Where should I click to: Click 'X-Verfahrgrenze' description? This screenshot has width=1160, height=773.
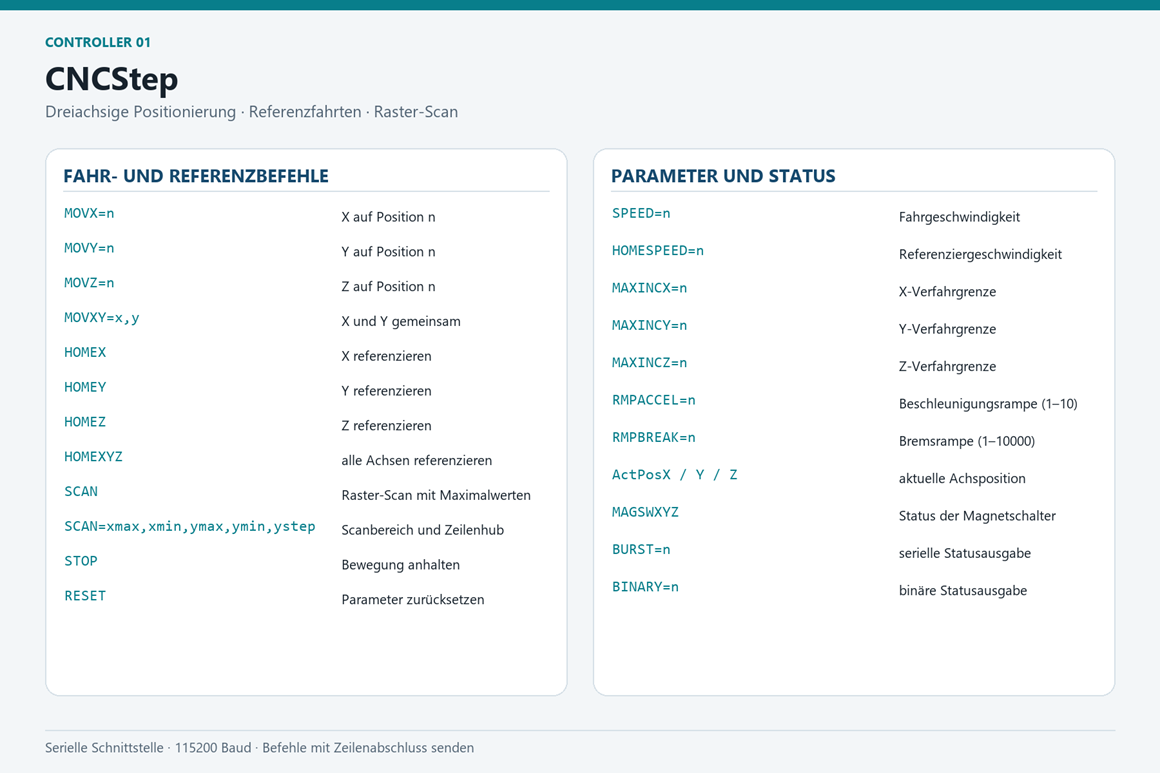tap(947, 291)
